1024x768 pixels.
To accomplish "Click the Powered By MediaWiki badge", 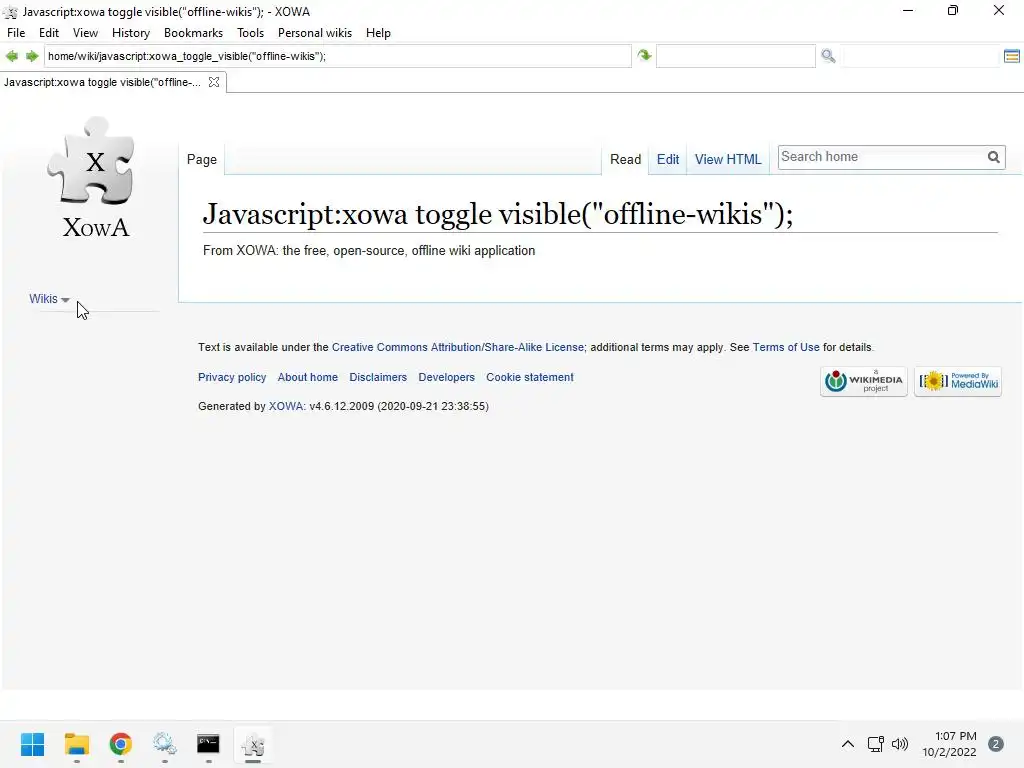I will (958, 381).
